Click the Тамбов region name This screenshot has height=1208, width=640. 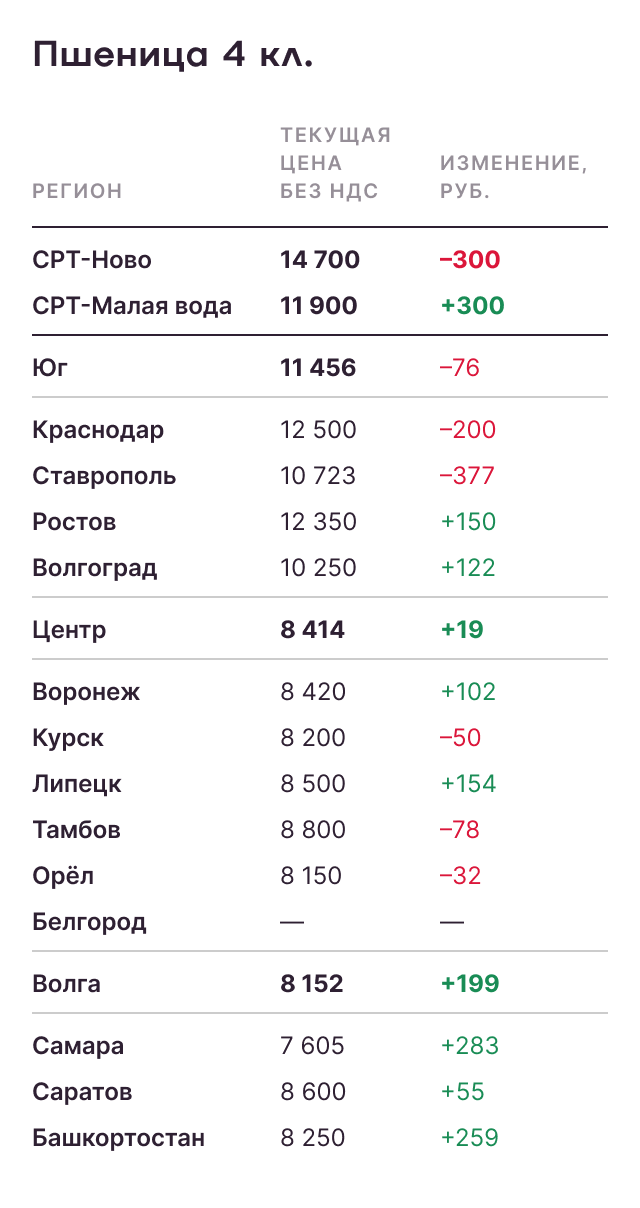pos(77,830)
